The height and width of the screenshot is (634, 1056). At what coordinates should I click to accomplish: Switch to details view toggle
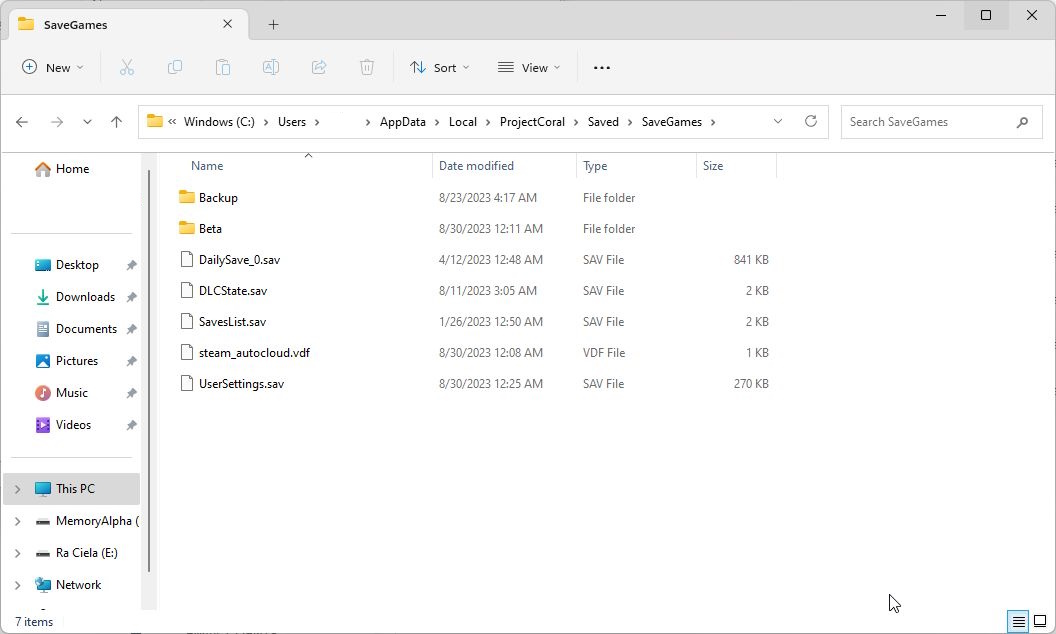1018,621
